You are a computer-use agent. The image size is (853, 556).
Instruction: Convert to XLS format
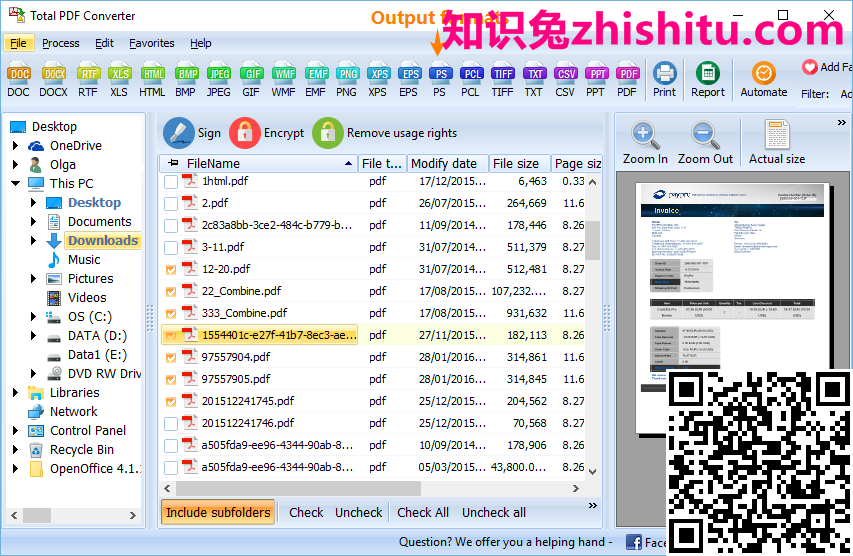119,80
